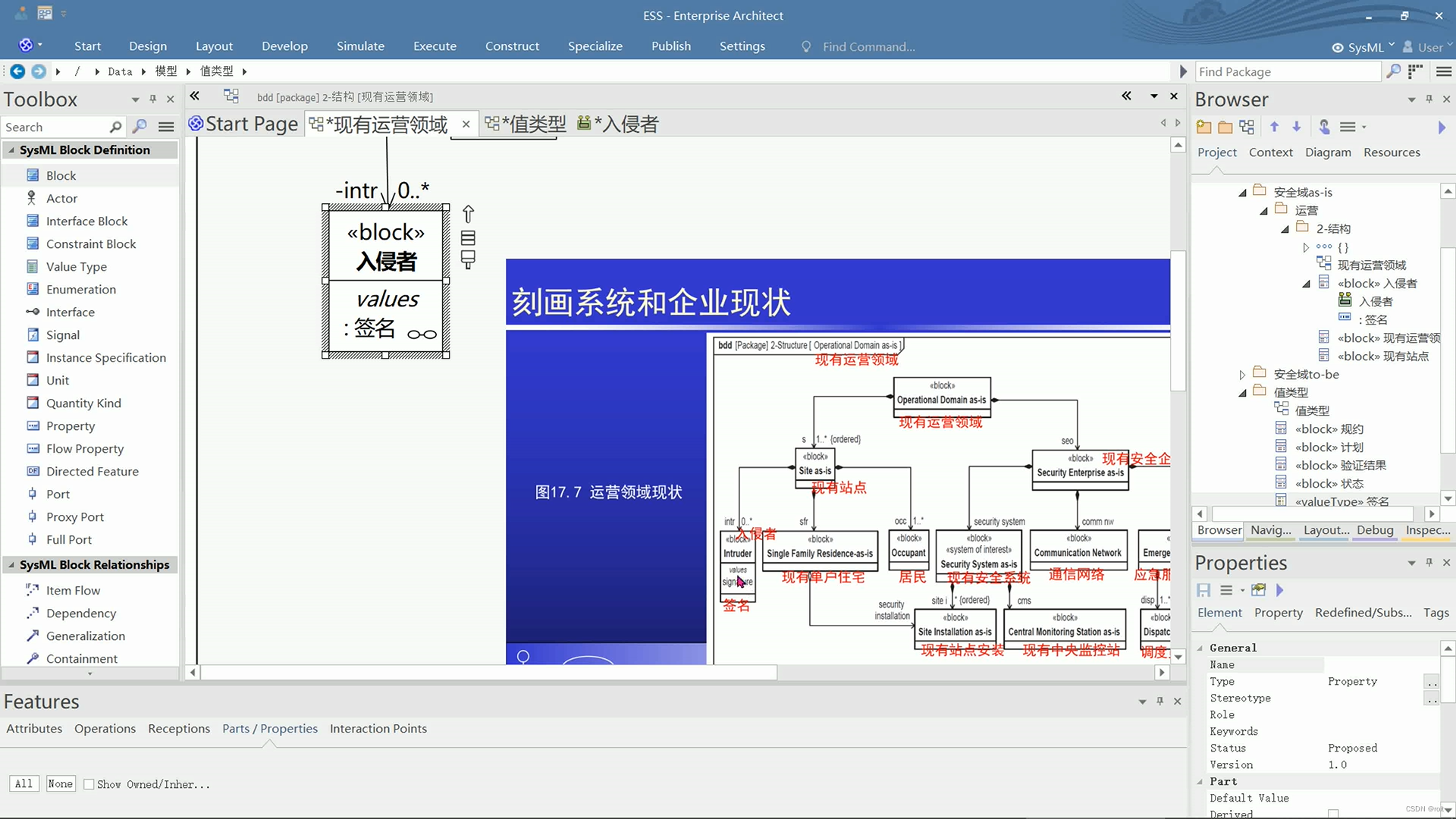This screenshot has width=1456, height=819.
Task: Open the Simulate ribbon menu
Action: [x=360, y=45]
